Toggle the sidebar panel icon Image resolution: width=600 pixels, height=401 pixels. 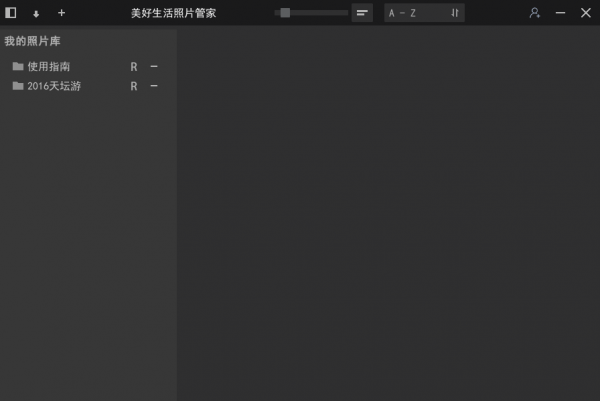pyautogui.click(x=11, y=13)
